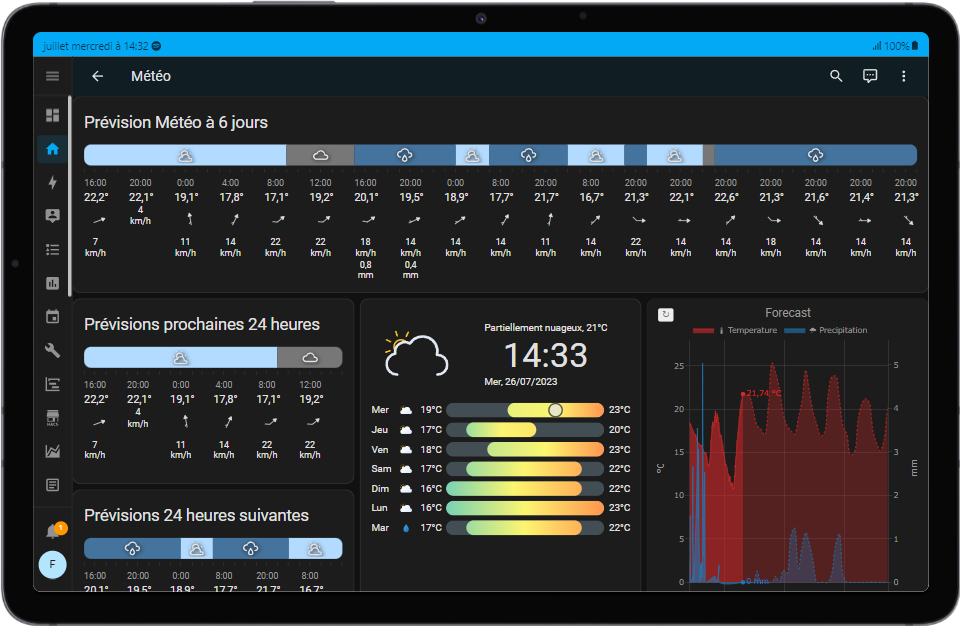Click 'Prévisions 24 heures suivantes' heading
The image size is (960, 626).
pyautogui.click(x=196, y=515)
